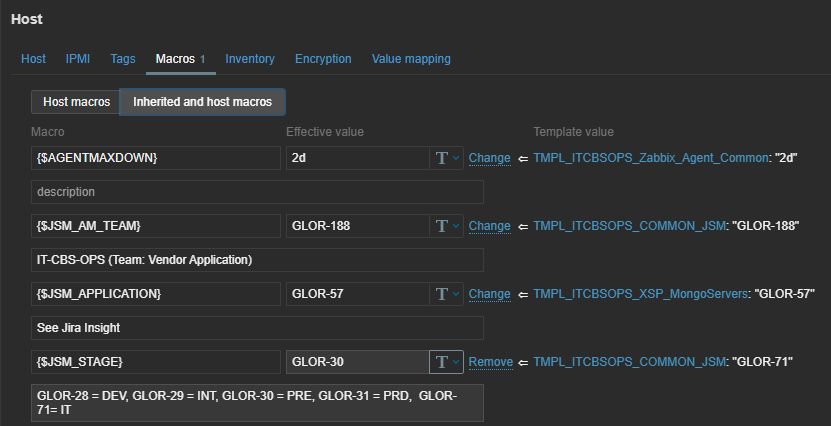Screen dimensions: 831x426
Task: Click the GLOR-30 effective value field
Action: 356,362
